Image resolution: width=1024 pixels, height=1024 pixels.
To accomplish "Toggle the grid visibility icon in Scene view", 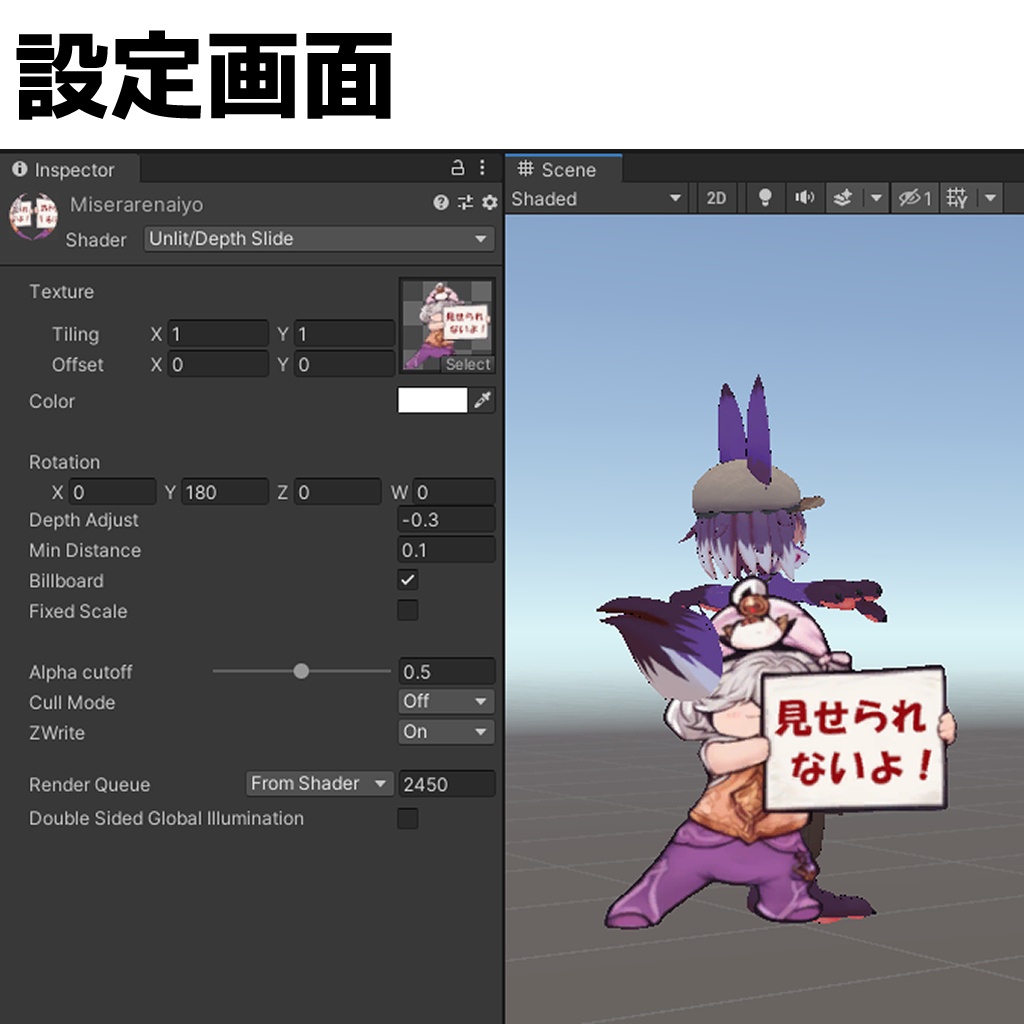I will point(955,198).
